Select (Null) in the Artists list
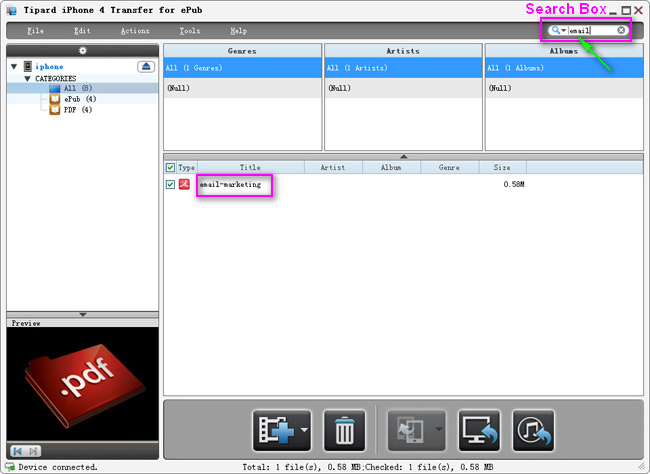The height and width of the screenshot is (474, 650). (x=403, y=88)
